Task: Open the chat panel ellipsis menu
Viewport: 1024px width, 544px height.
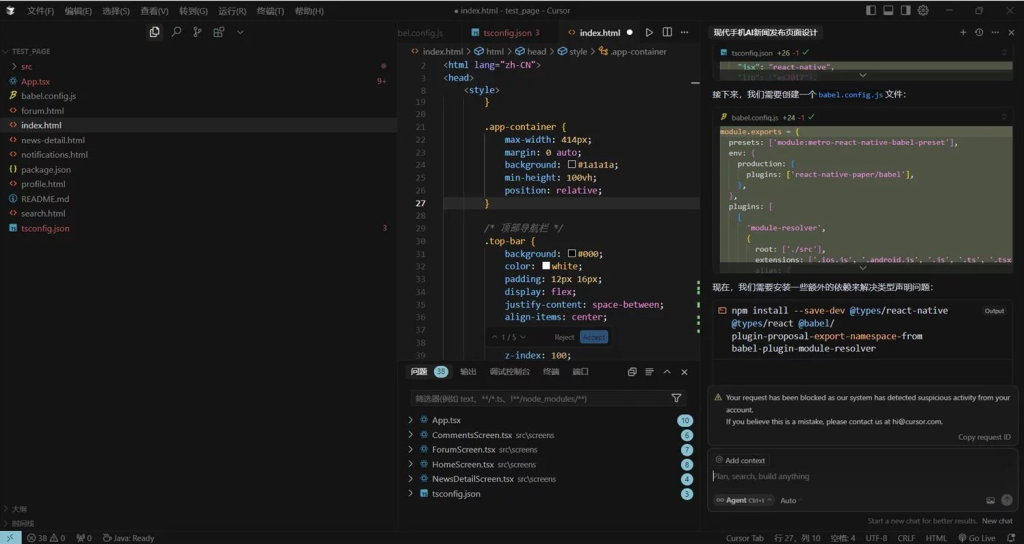Action: (x=995, y=32)
